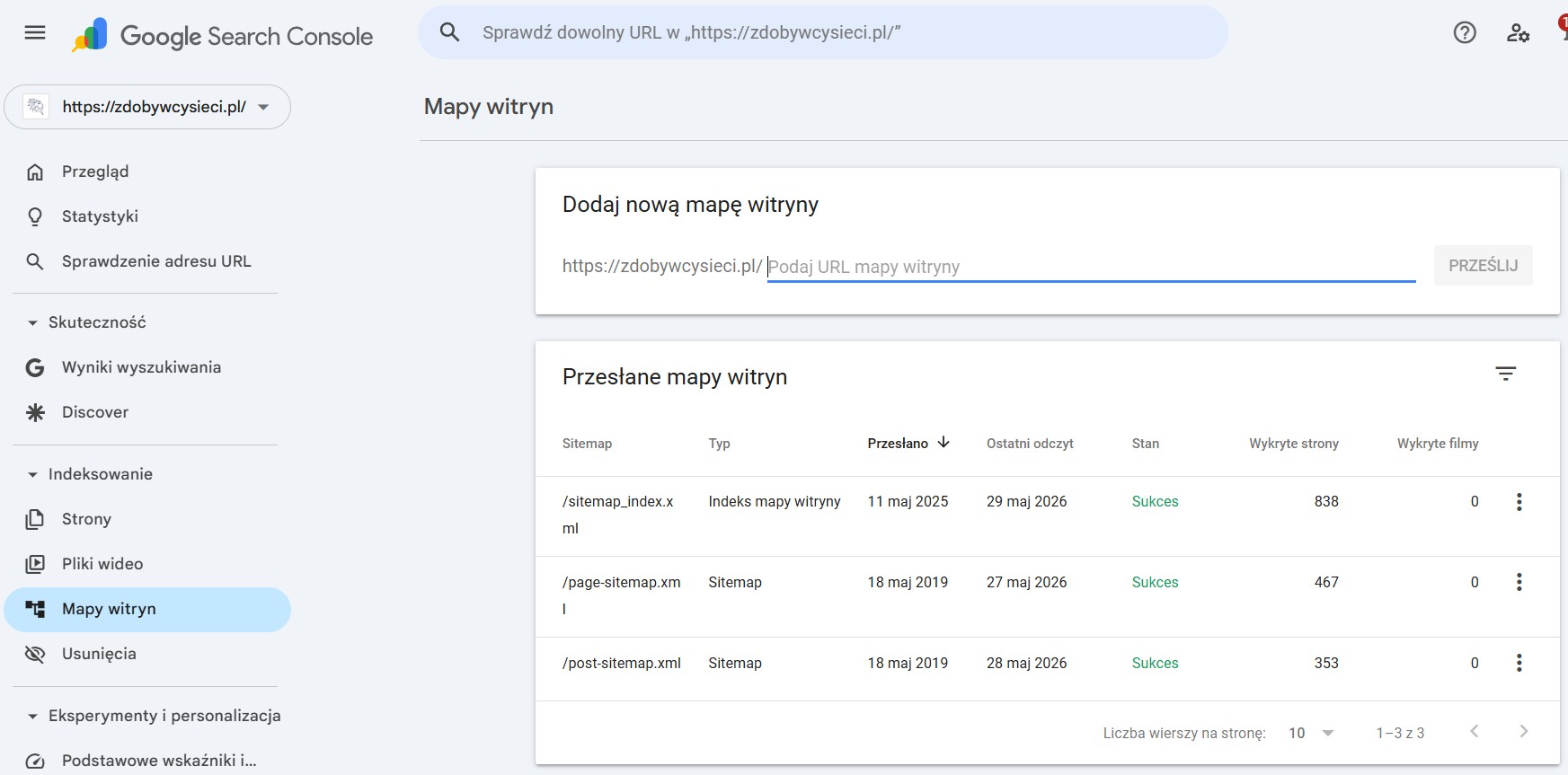Image resolution: width=1568 pixels, height=775 pixels.
Task: Click the Usunięcia crossed-eye icon
Action: point(35,655)
